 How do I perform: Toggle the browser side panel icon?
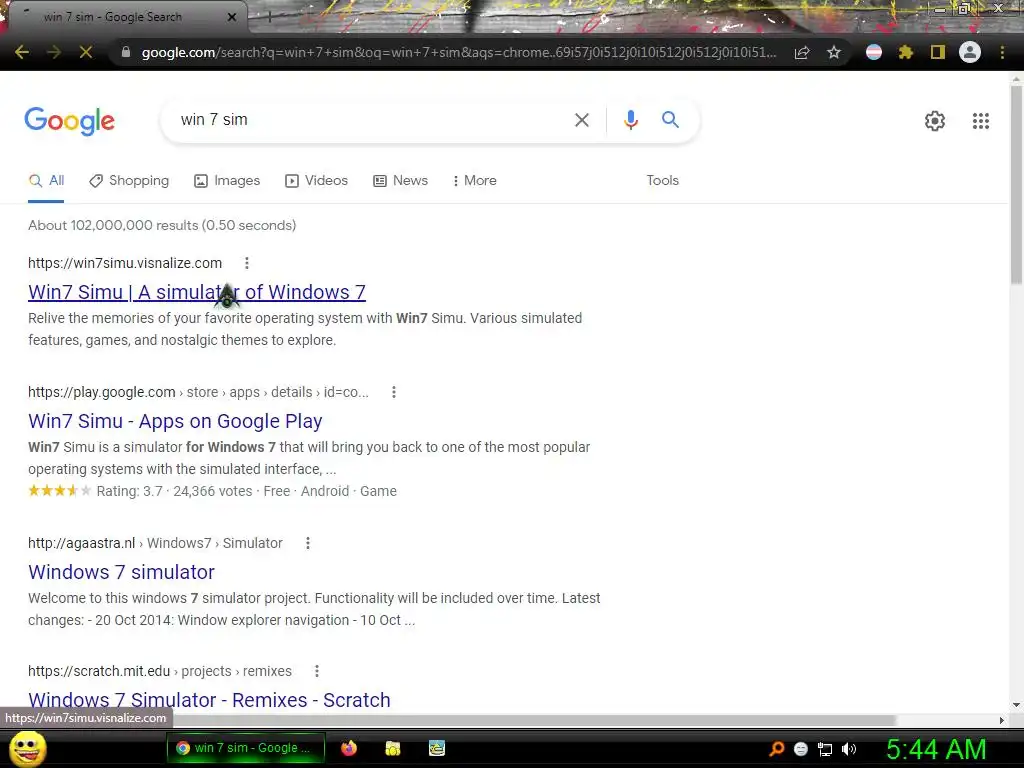click(x=938, y=52)
